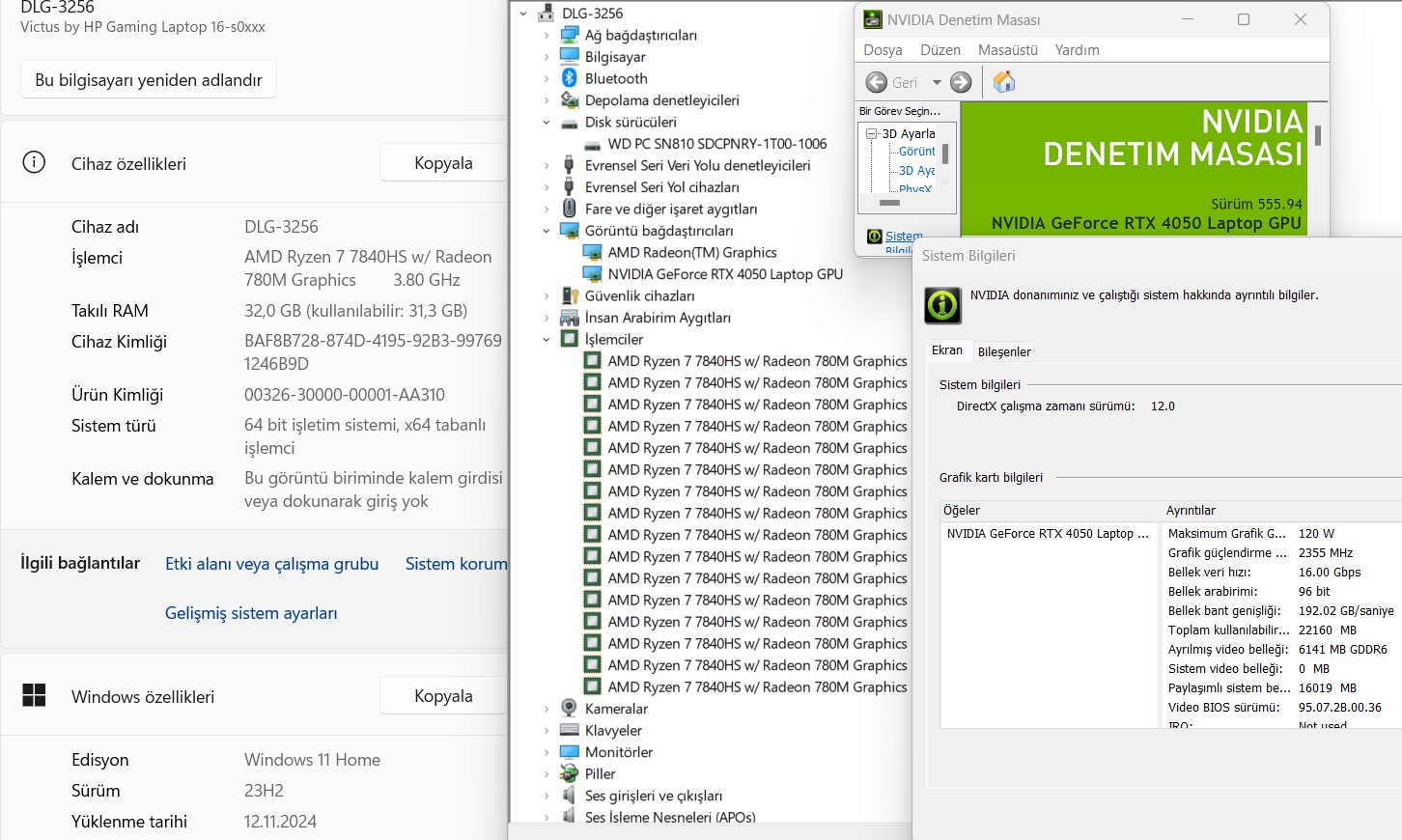
Task: Click the Sistem Bilgileri info icon
Action: [x=943, y=305]
